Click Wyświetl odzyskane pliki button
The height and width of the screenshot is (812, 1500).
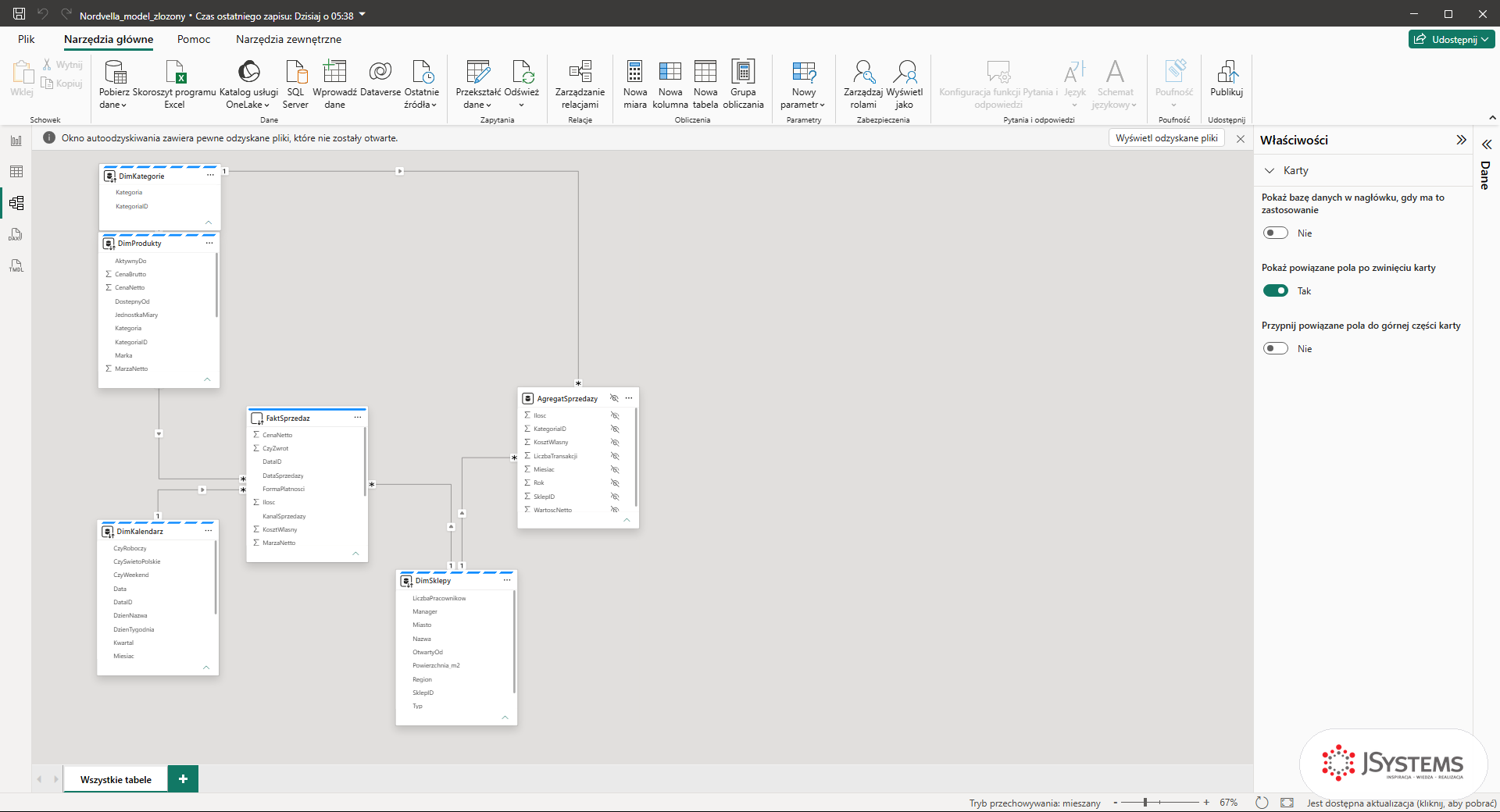pos(1166,138)
